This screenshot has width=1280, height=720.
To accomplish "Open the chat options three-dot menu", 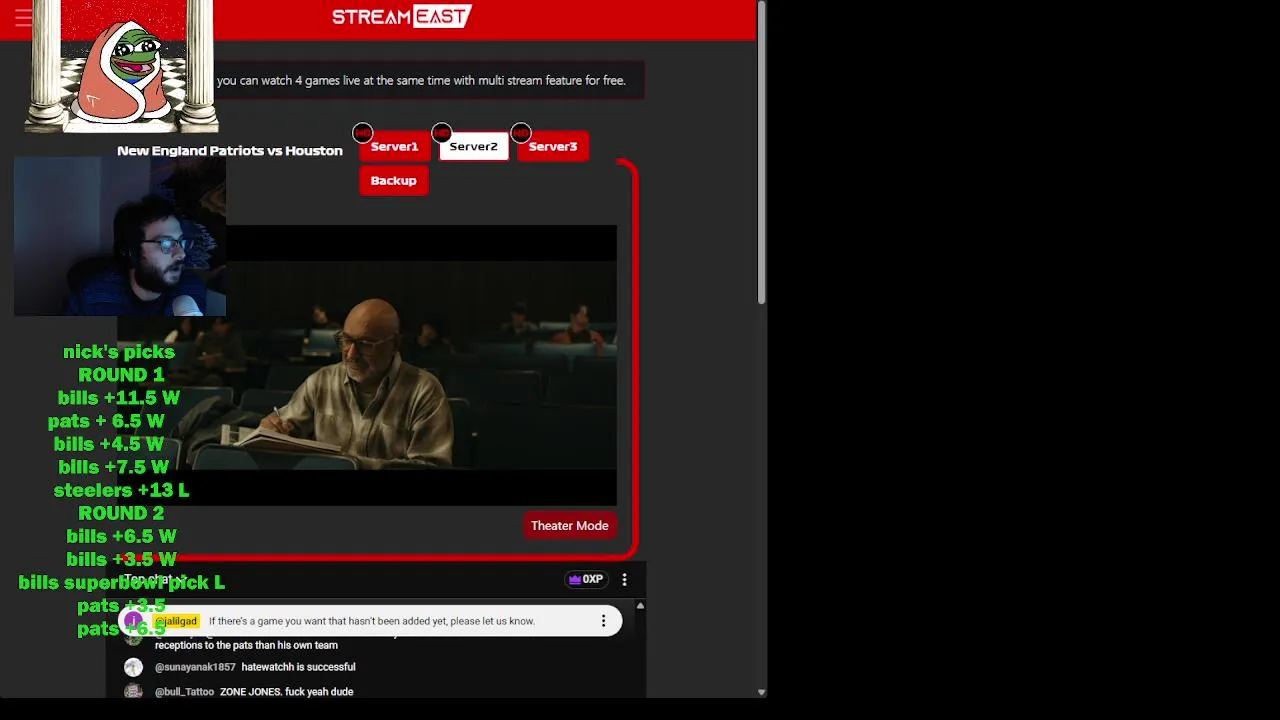I will (x=624, y=579).
